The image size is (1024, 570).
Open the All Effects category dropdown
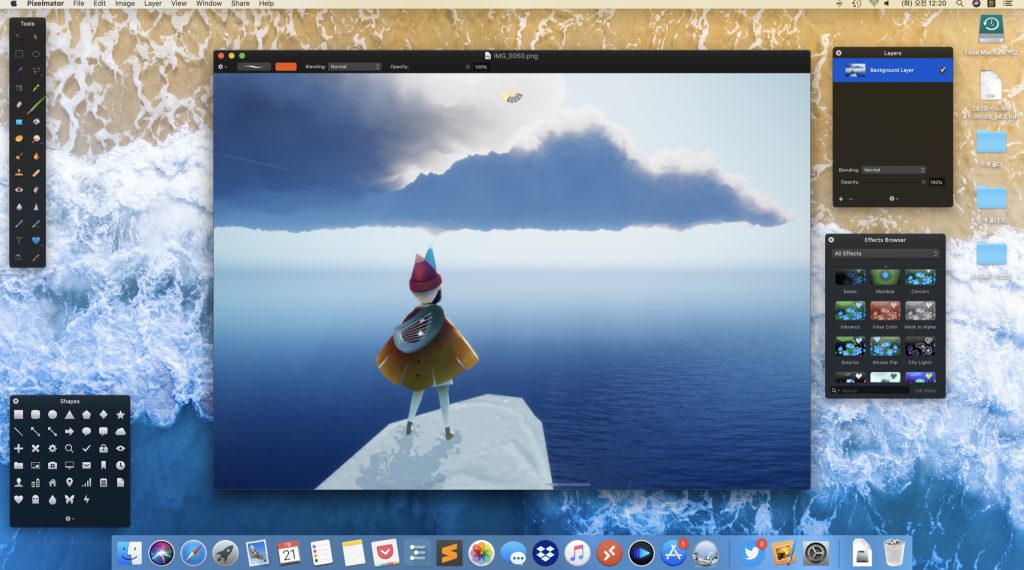click(x=885, y=253)
